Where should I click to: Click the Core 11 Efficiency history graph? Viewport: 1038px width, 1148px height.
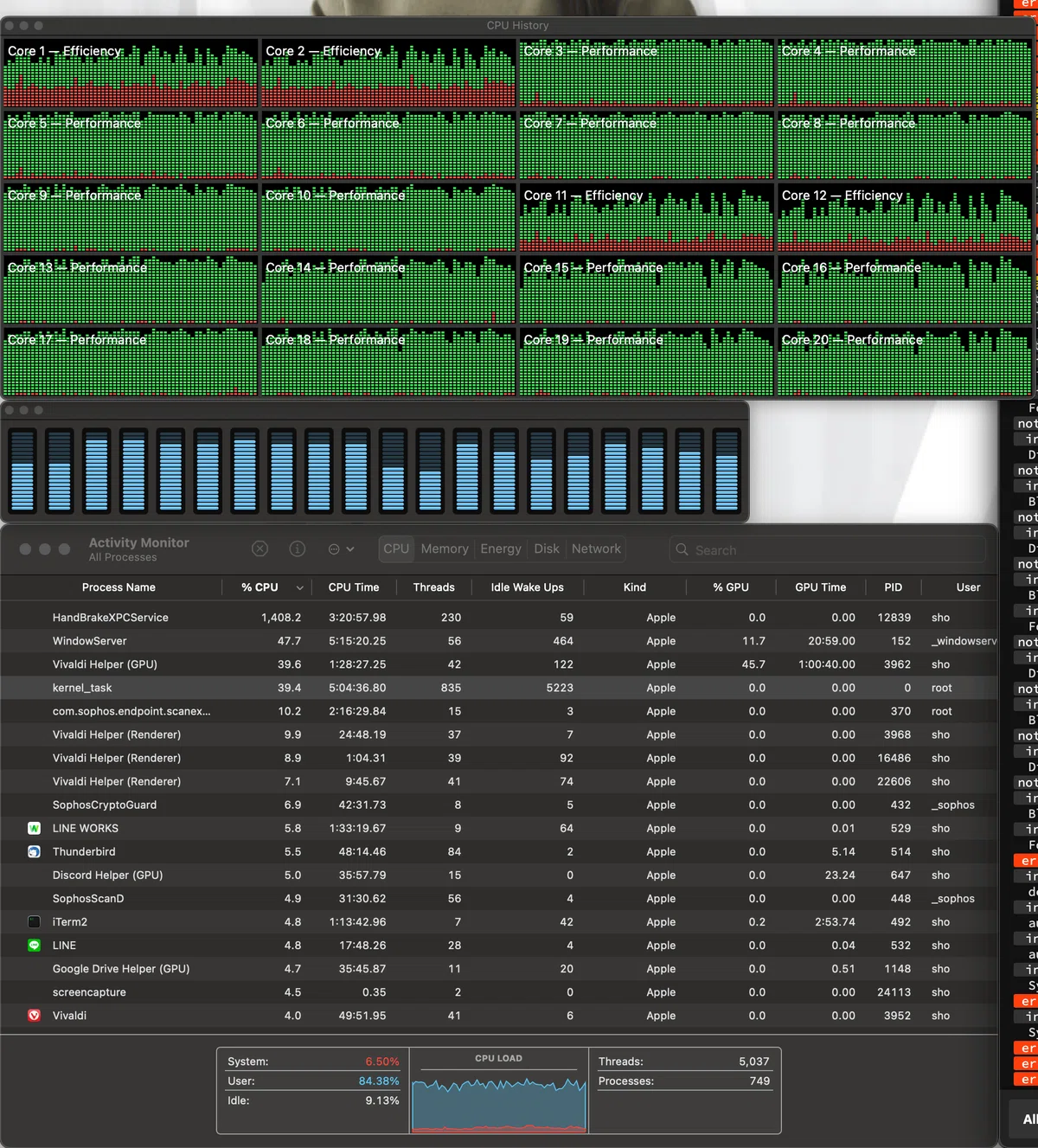pyautogui.click(x=646, y=217)
